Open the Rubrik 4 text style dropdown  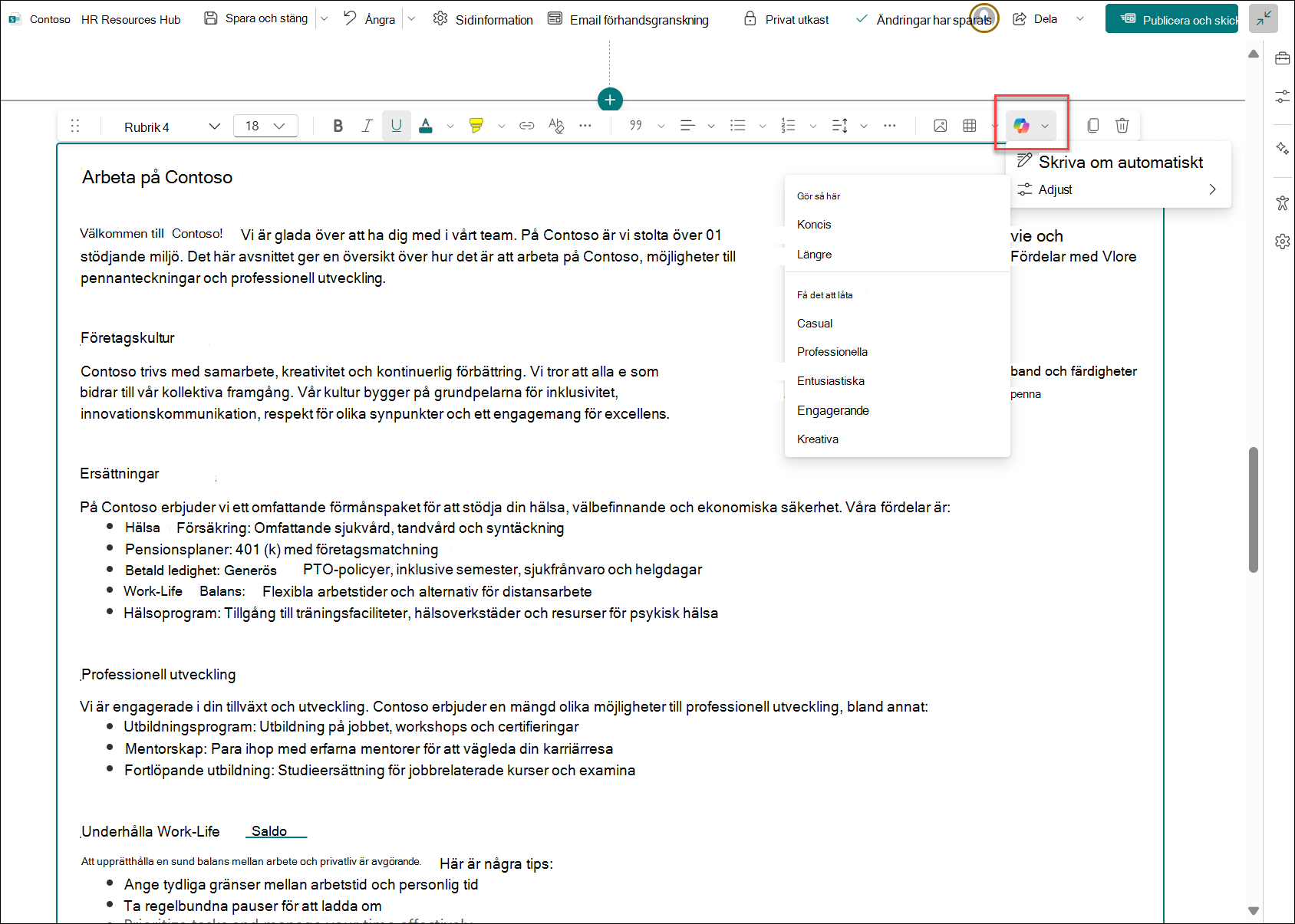click(172, 127)
